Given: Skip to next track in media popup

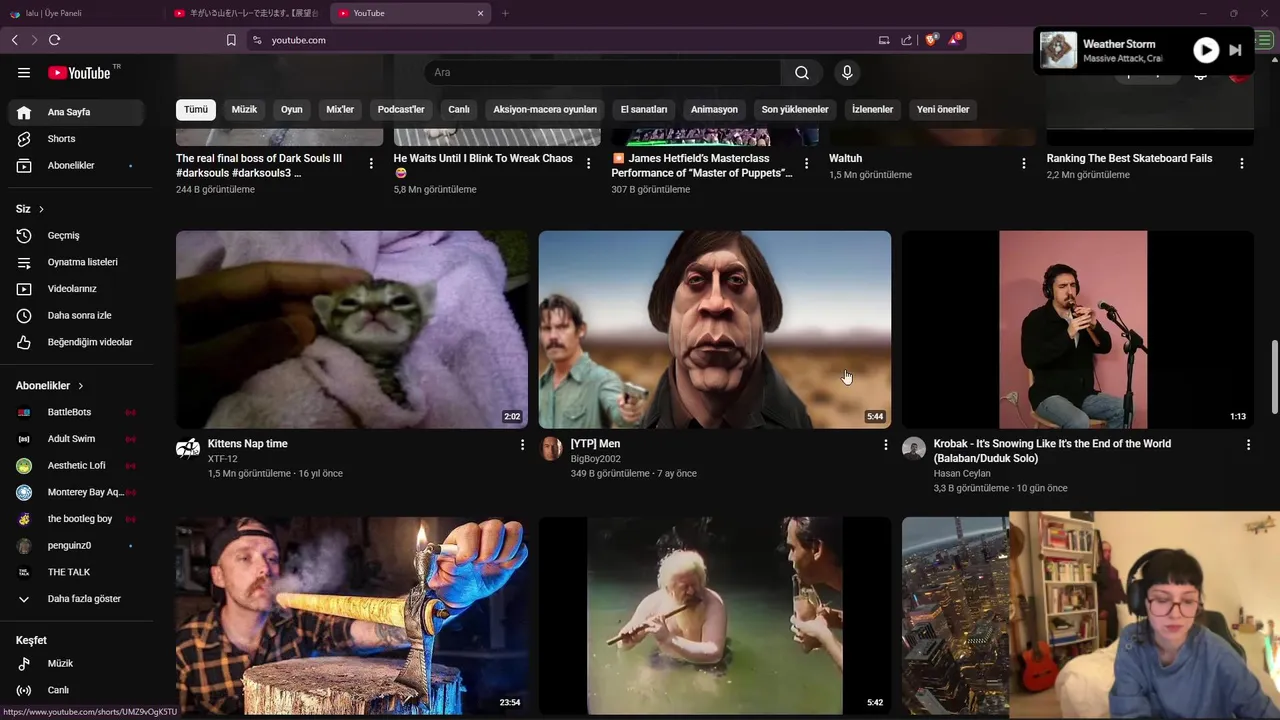Looking at the screenshot, I should (x=1235, y=50).
